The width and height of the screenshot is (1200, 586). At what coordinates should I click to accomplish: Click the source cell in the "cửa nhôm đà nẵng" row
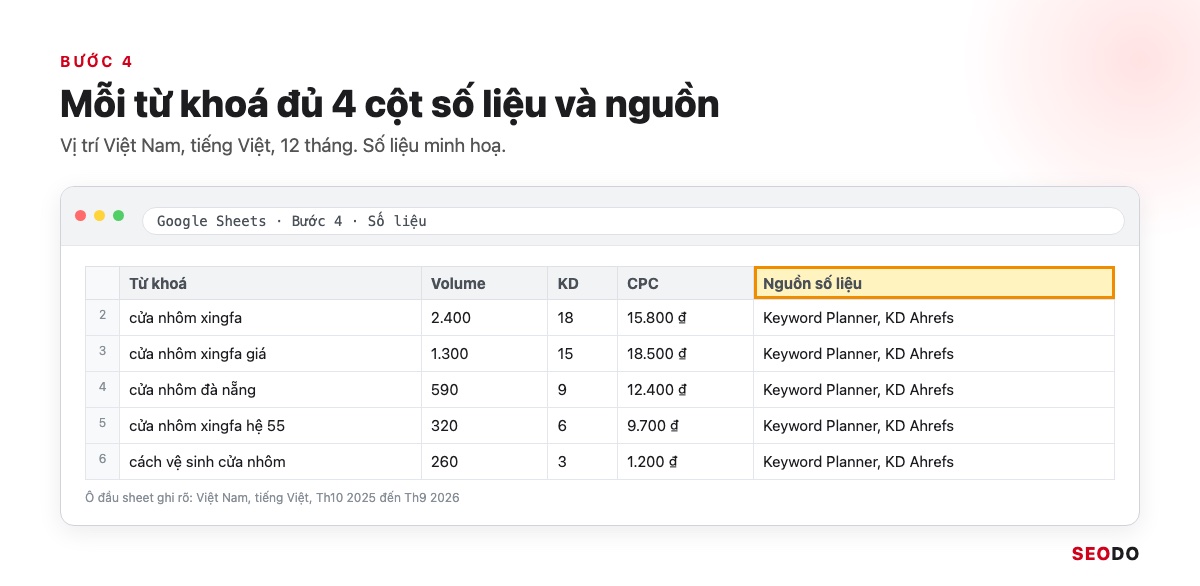click(934, 390)
